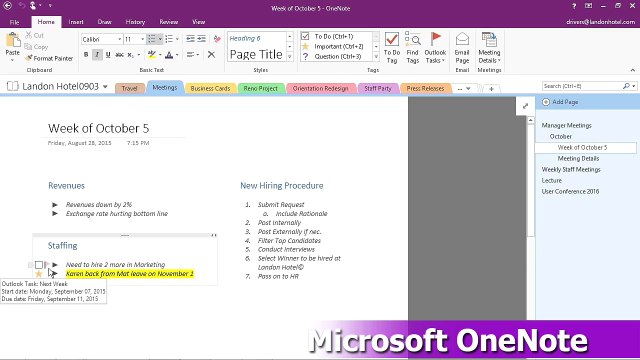
Task: Check the Need to hire task checkbox
Action: pyautogui.click(x=39, y=265)
